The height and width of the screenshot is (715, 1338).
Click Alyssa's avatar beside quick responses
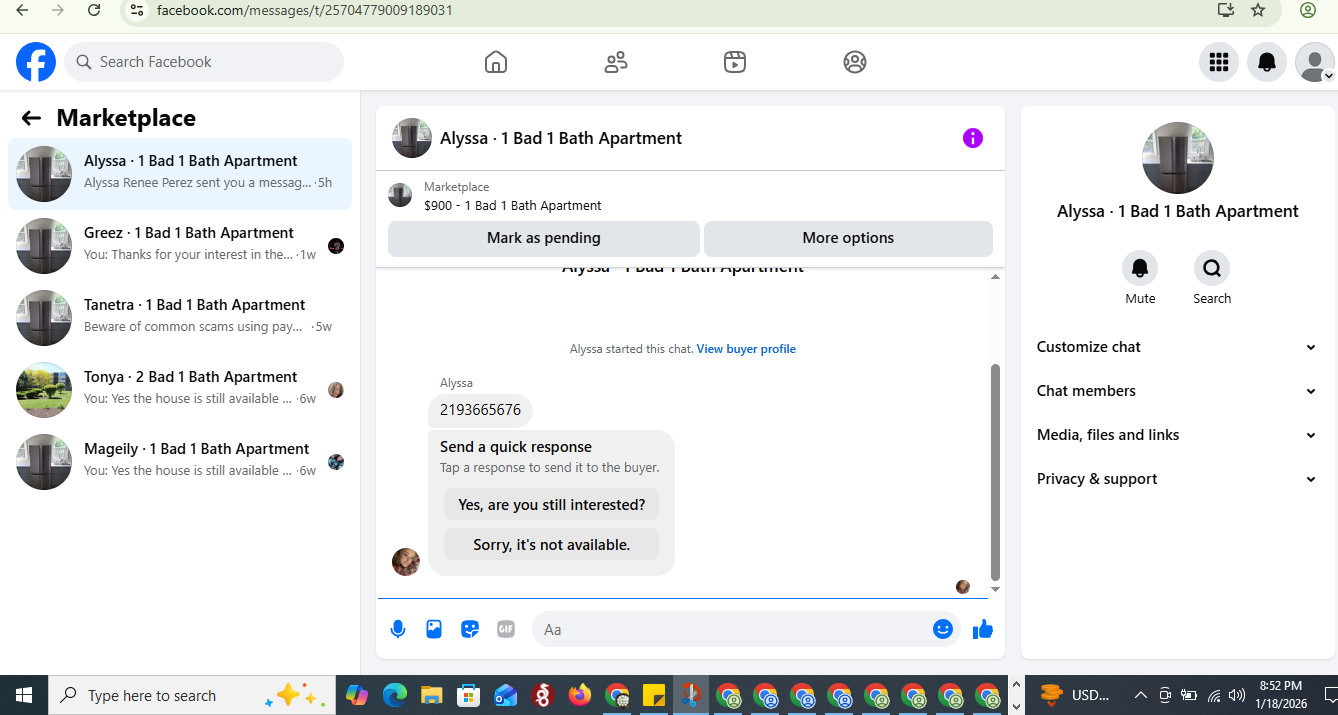[406, 562]
